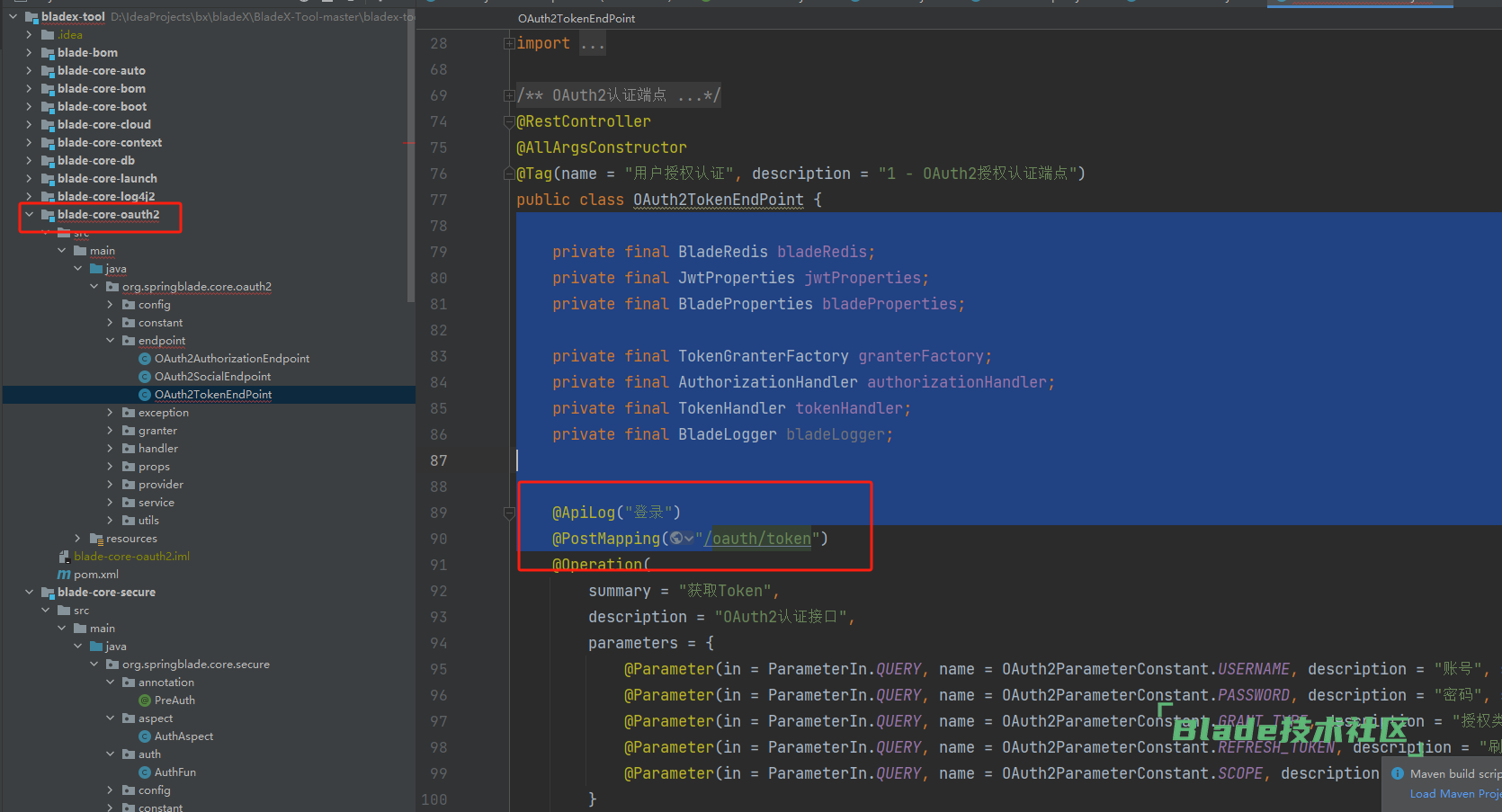Image resolution: width=1502 pixels, height=812 pixels.
Task: Collapse the bladex-tool project root
Action: [x=13, y=17]
